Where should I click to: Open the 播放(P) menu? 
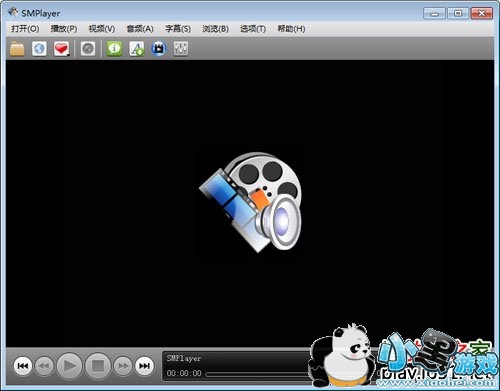click(64, 29)
